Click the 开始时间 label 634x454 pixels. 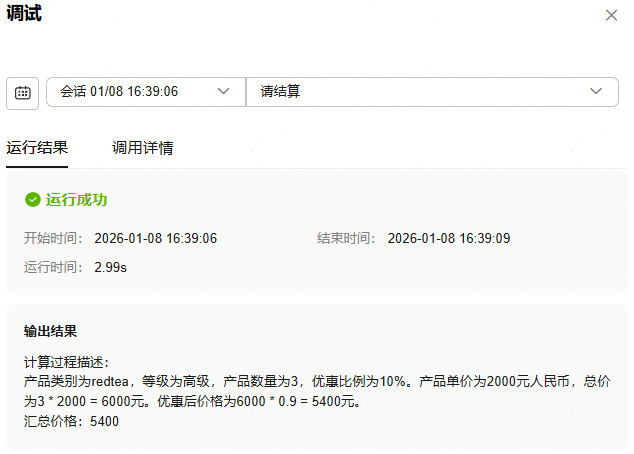pos(54,238)
